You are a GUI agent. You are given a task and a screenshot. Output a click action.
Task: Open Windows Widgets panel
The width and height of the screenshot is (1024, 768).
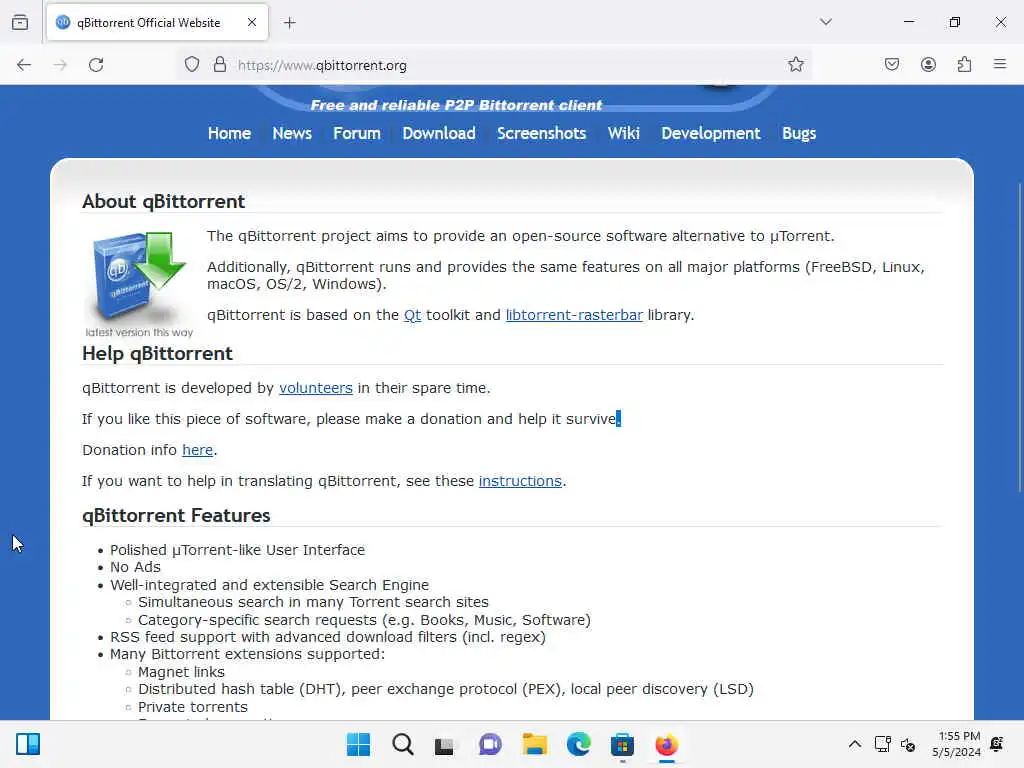coord(28,744)
